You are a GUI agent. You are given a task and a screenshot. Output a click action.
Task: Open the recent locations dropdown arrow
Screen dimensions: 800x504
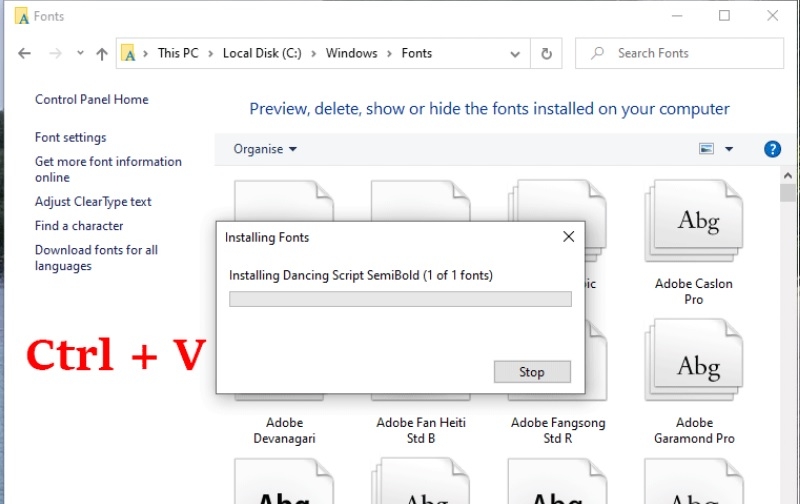pyautogui.click(x=80, y=53)
